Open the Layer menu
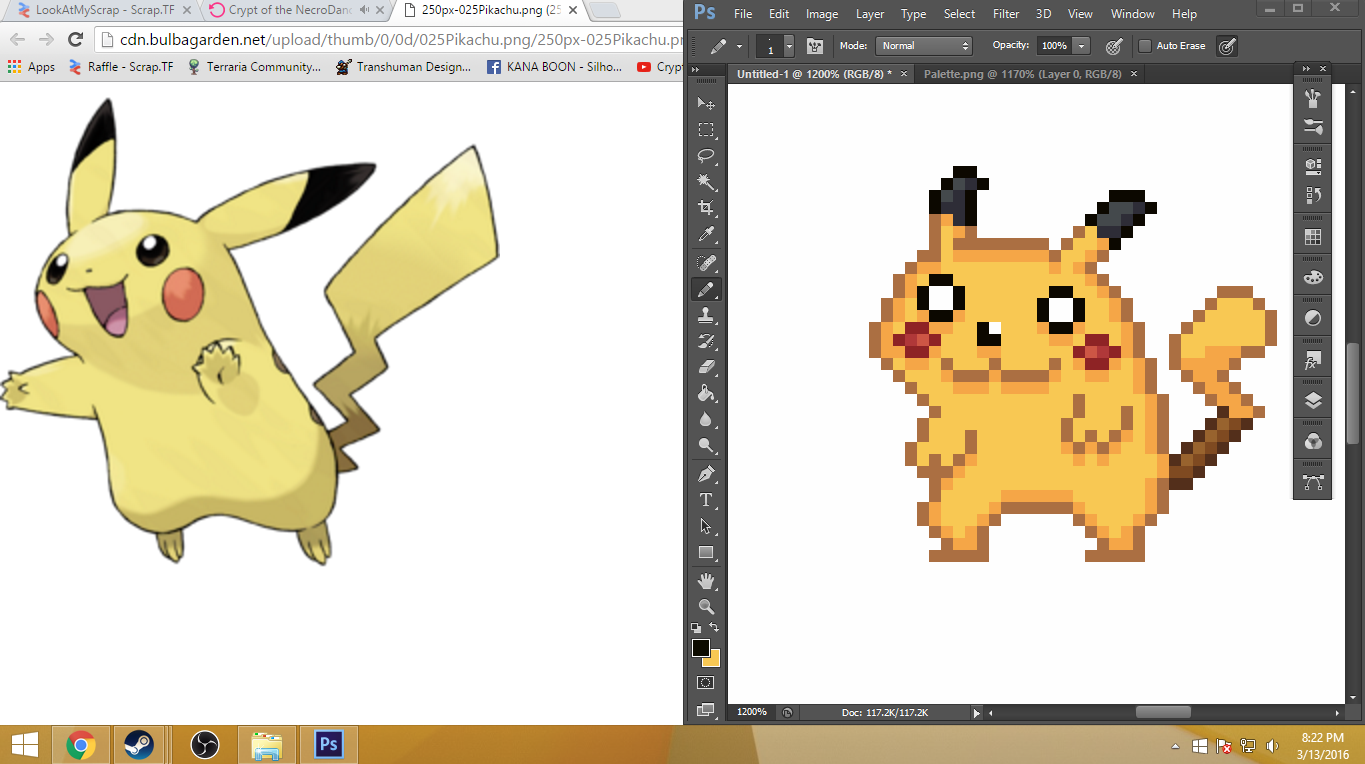Screen dimensions: 1365x764 pyautogui.click(x=870, y=14)
